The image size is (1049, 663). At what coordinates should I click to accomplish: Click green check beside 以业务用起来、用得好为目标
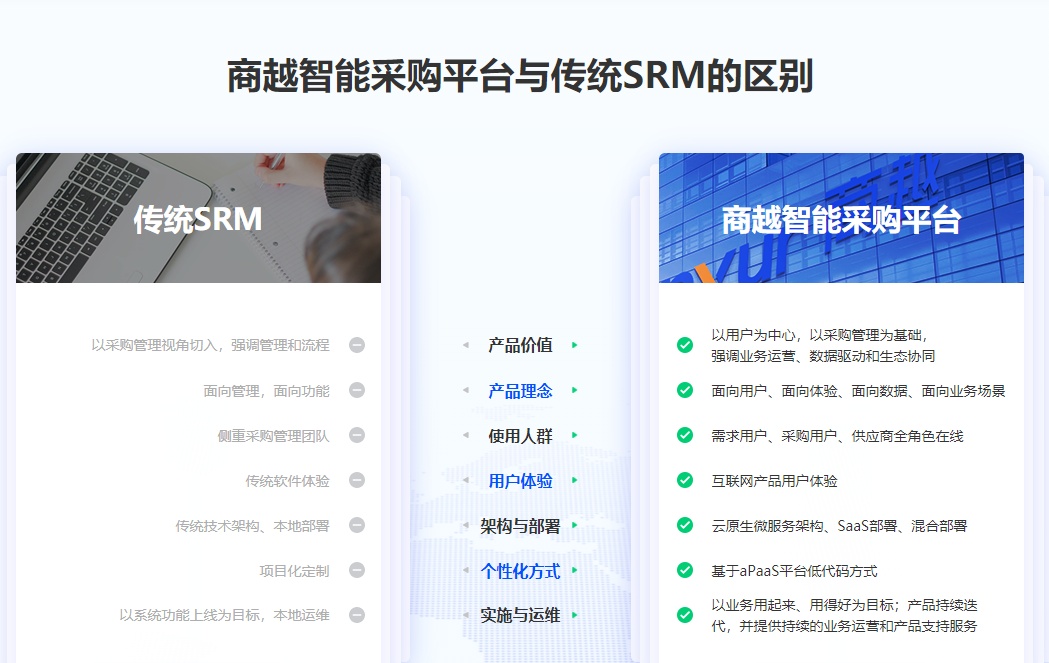(x=685, y=615)
